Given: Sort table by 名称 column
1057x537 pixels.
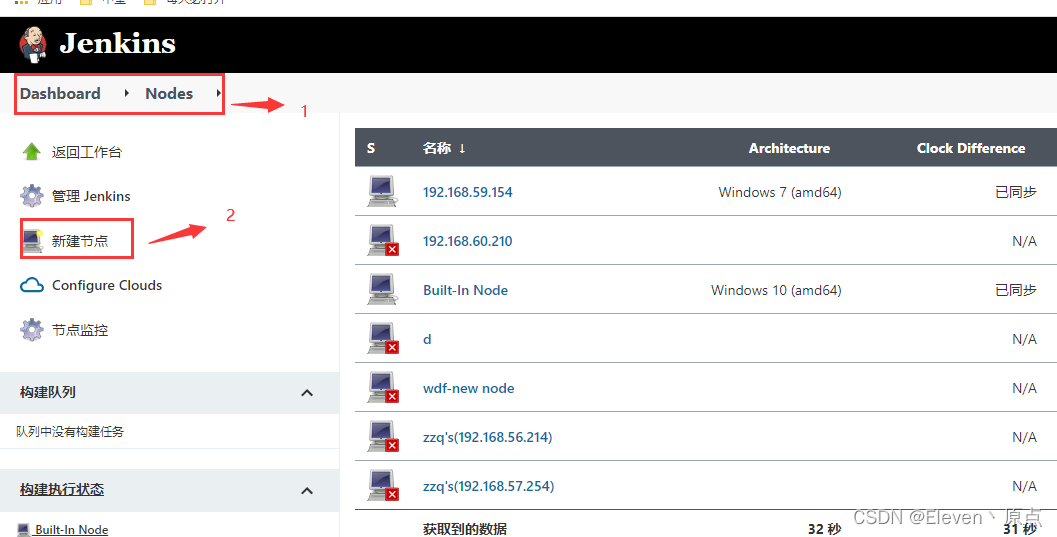Looking at the screenshot, I should pos(444,148).
